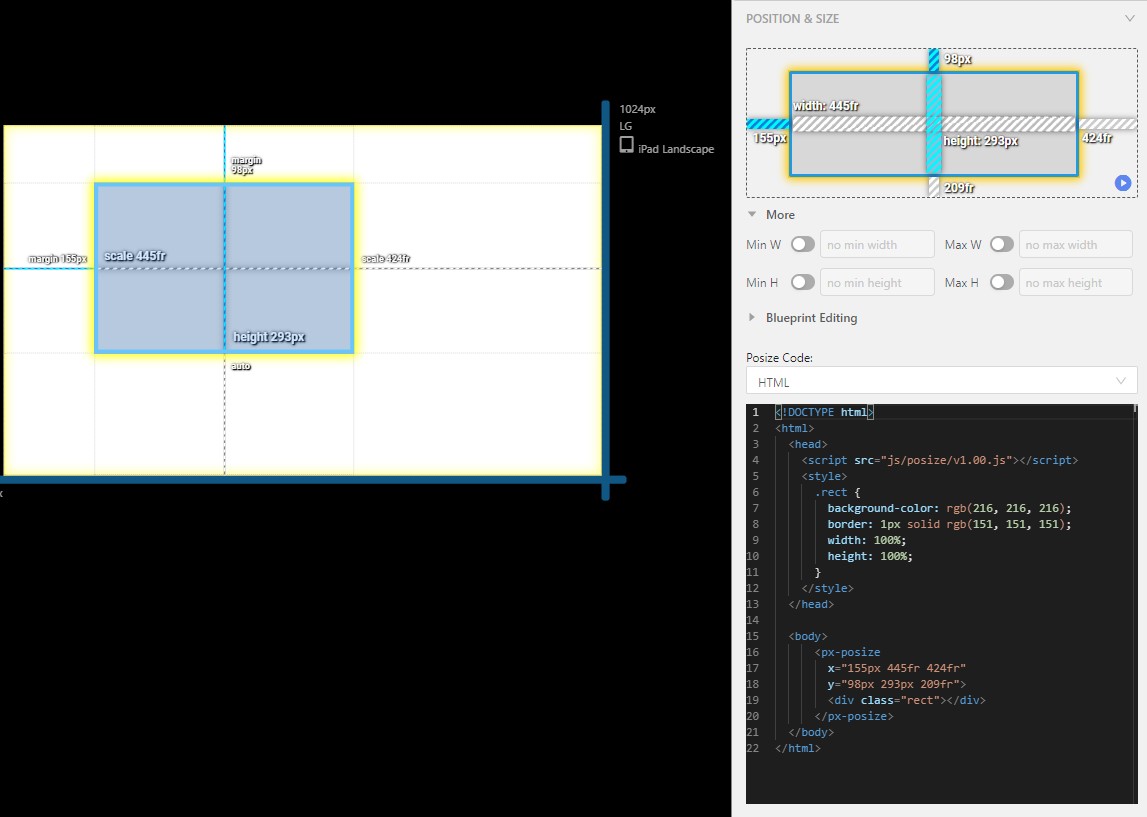Select the 424fr right value in diagram
The image size is (1147, 817).
(x=1097, y=138)
